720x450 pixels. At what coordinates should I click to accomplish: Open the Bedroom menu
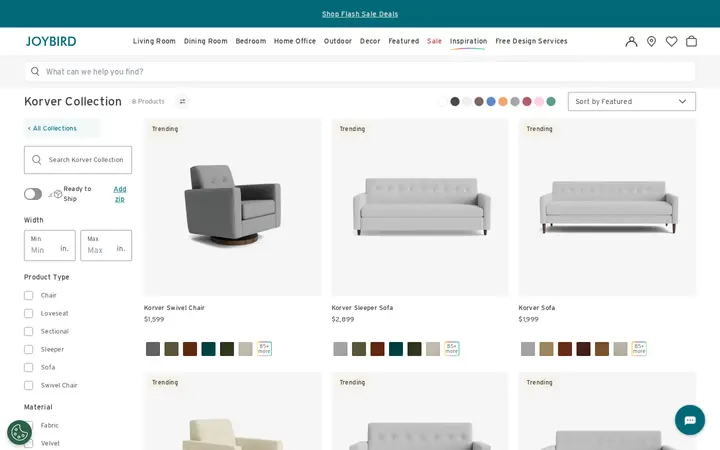[x=251, y=41]
